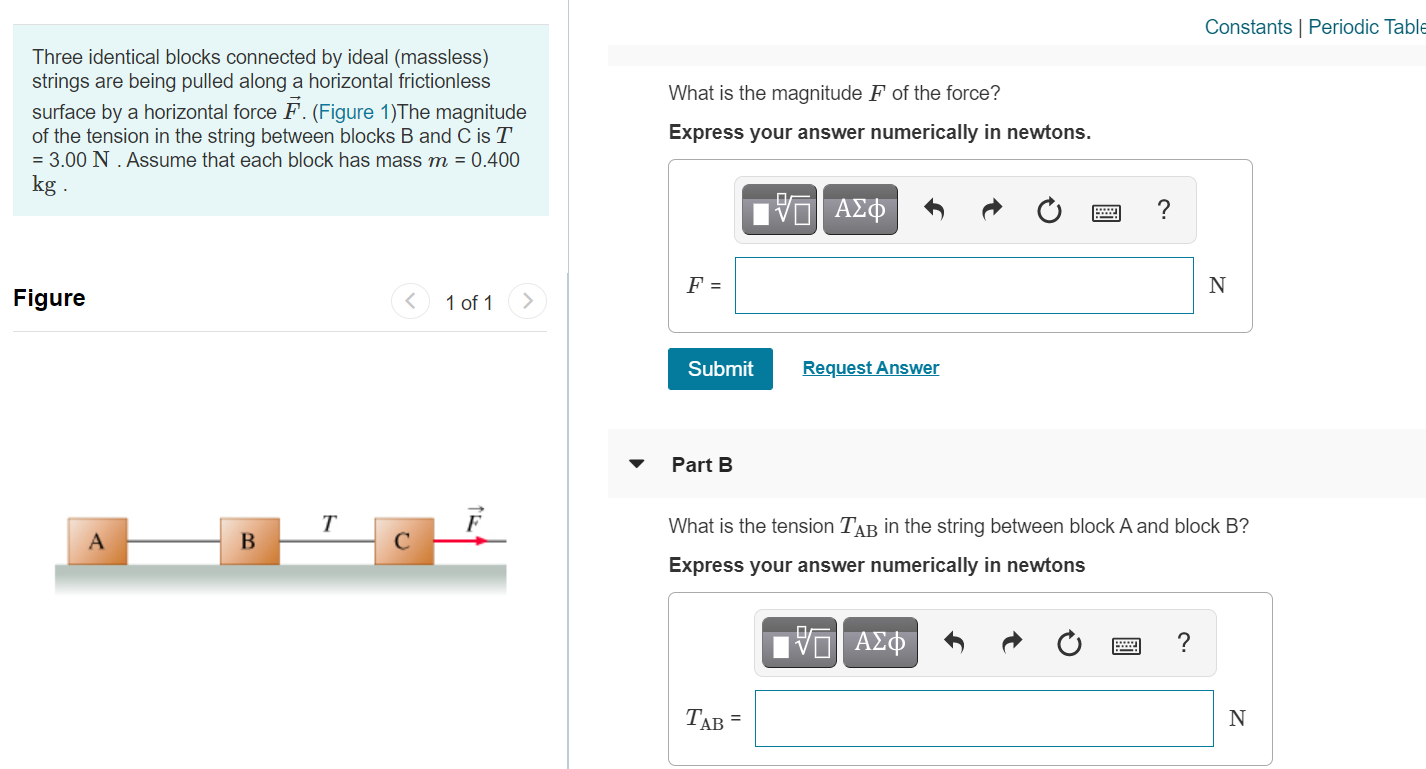Open the on-screen keyboard for Part A
The width and height of the screenshot is (1426, 769).
1106,212
